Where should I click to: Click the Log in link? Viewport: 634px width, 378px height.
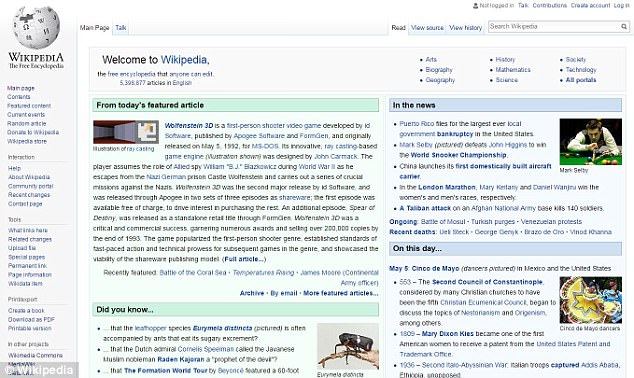point(621,6)
